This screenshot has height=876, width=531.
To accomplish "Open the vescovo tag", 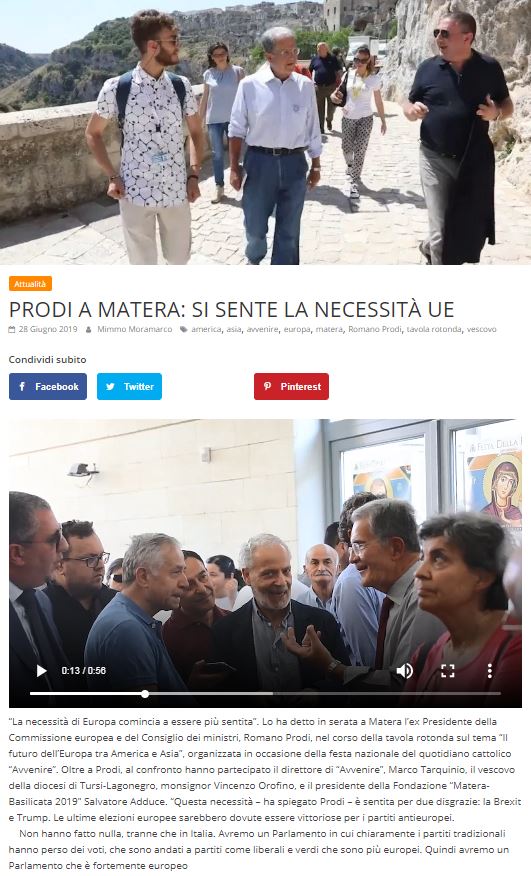I will click(x=481, y=329).
